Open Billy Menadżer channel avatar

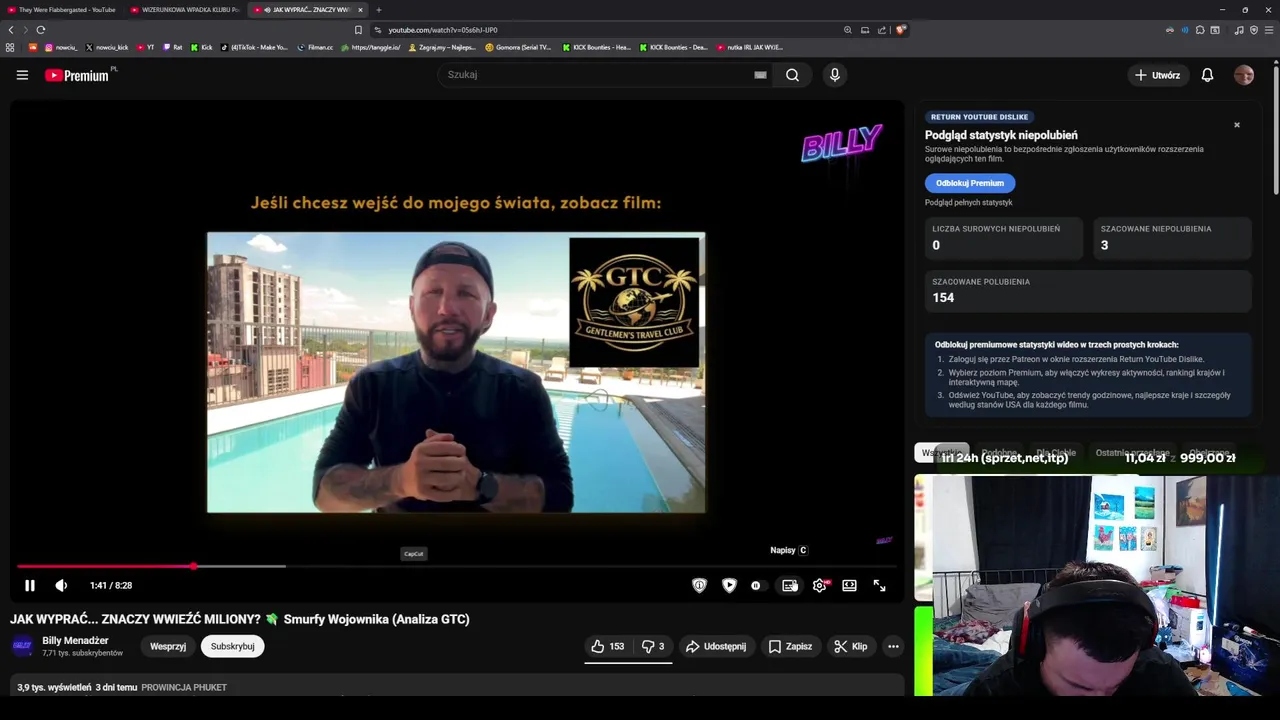point(22,646)
